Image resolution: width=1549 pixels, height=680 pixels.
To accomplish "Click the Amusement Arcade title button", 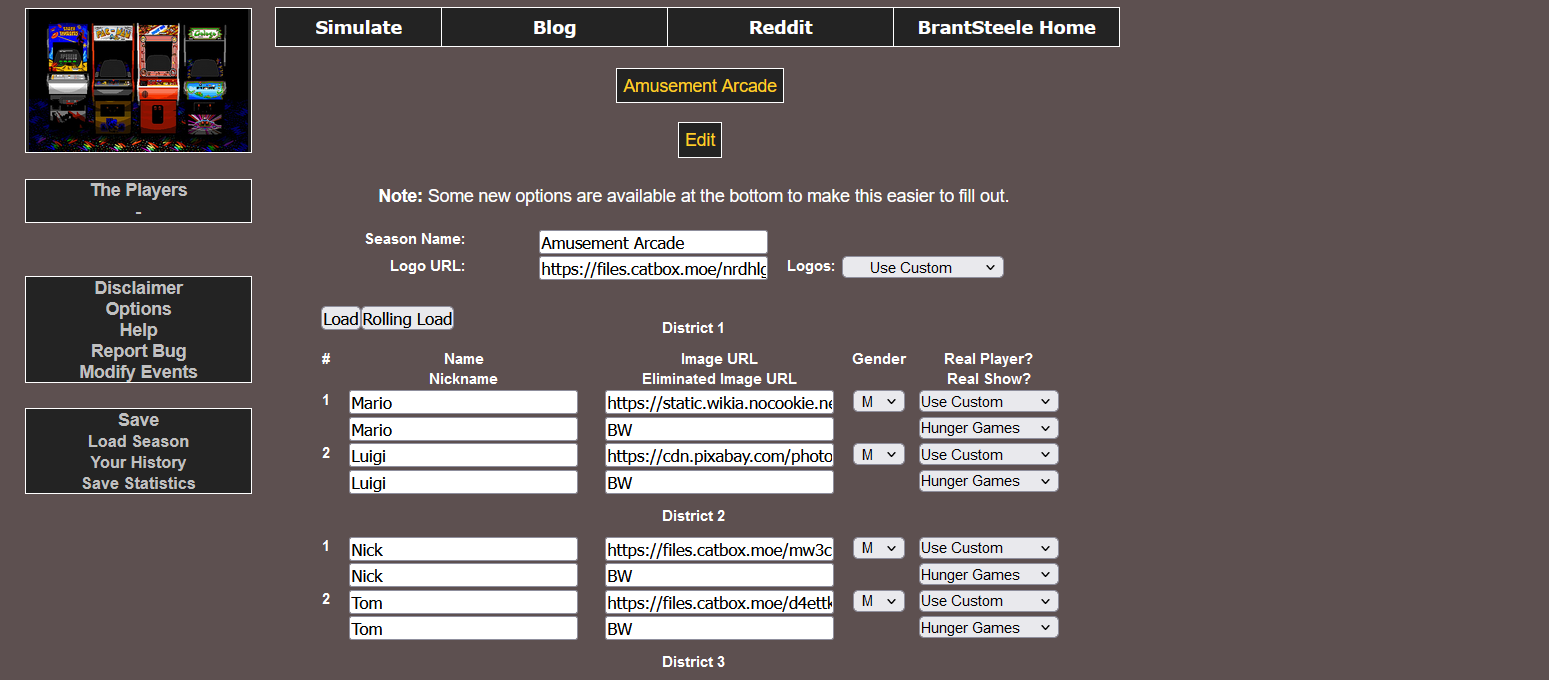I will coord(700,86).
